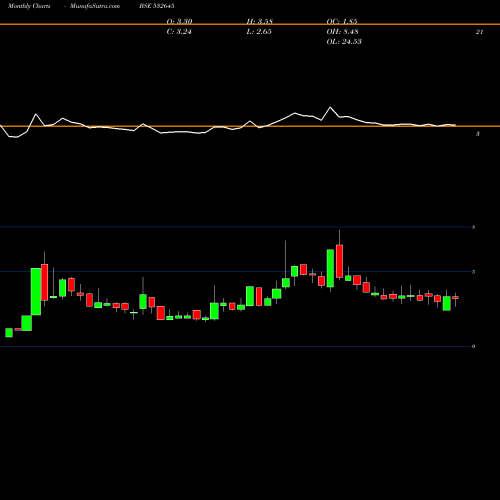Select the 'O: 3.30' open value
The width and height of the screenshot is (500, 500).
(179, 22)
